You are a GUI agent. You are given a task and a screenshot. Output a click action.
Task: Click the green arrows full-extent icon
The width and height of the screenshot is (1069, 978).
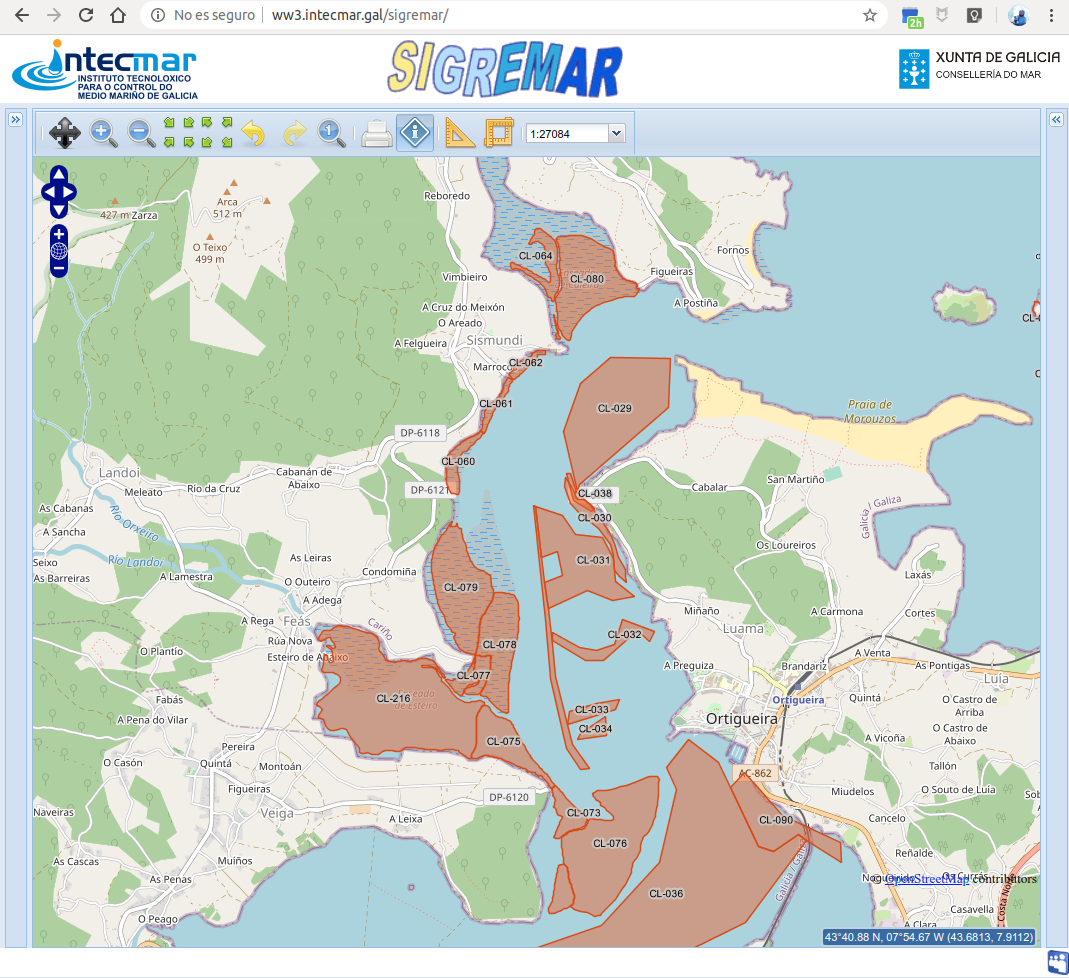click(198, 132)
